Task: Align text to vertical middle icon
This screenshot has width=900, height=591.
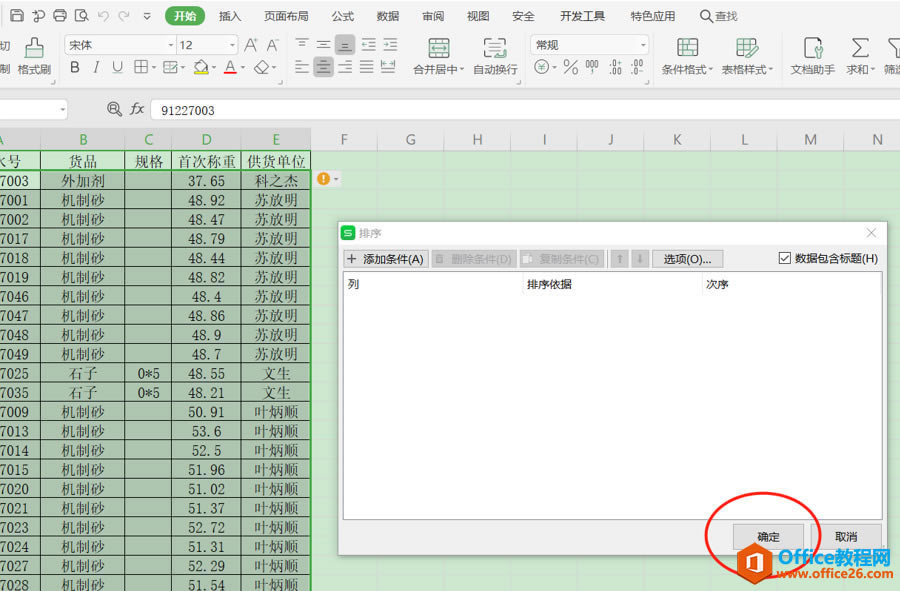Action: tap(323, 44)
